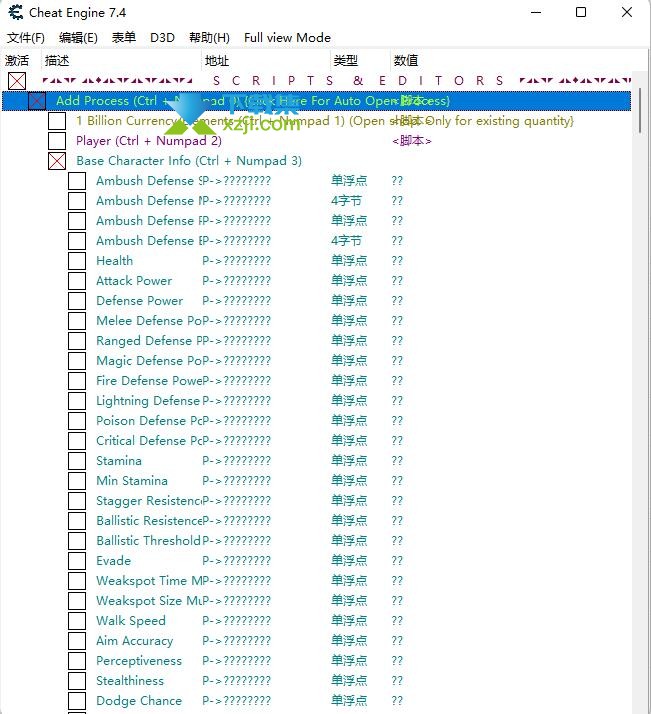The image size is (651, 714).
Task: Select the Weakspot Time row description
Action: pos(149,581)
